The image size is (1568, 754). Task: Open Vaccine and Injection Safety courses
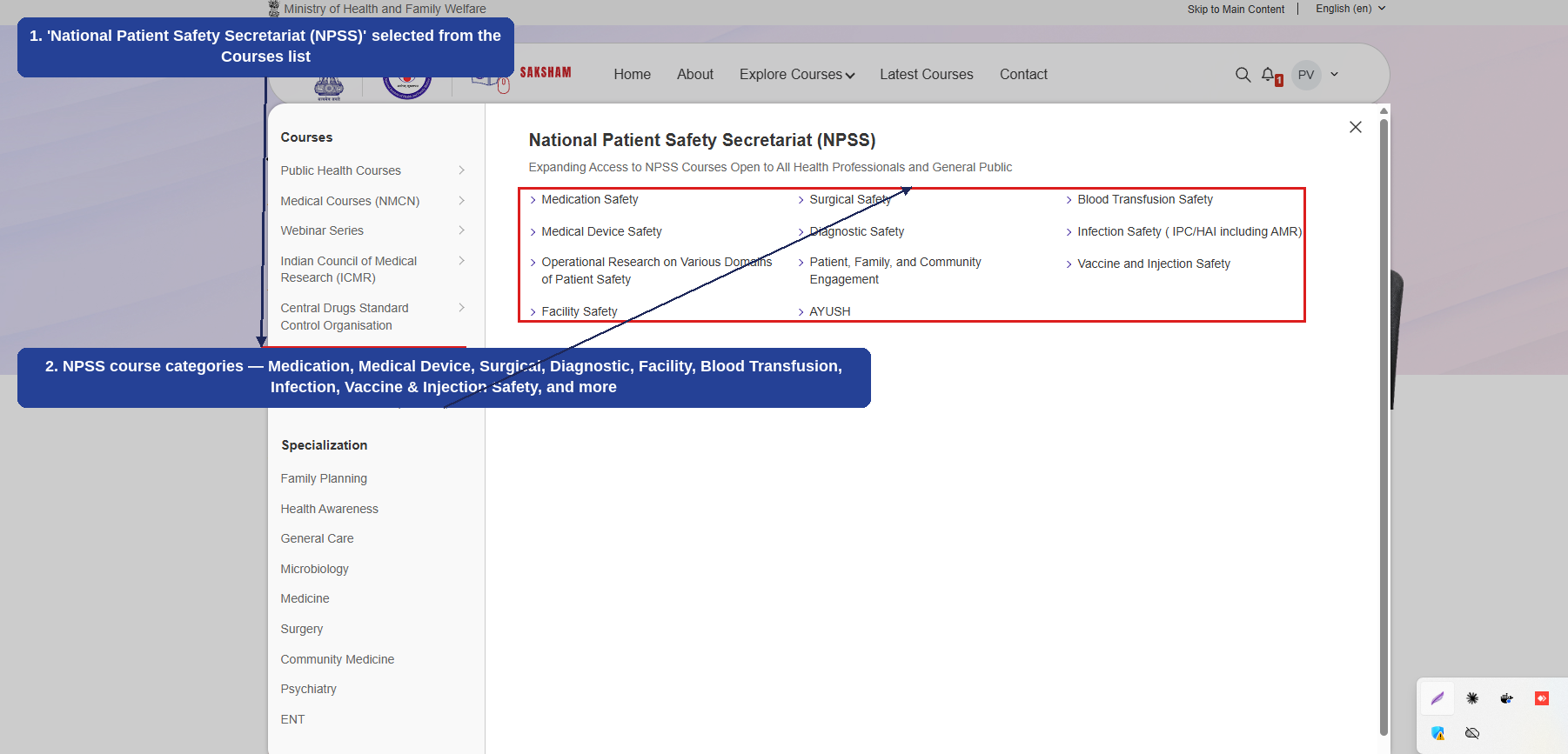(1153, 264)
